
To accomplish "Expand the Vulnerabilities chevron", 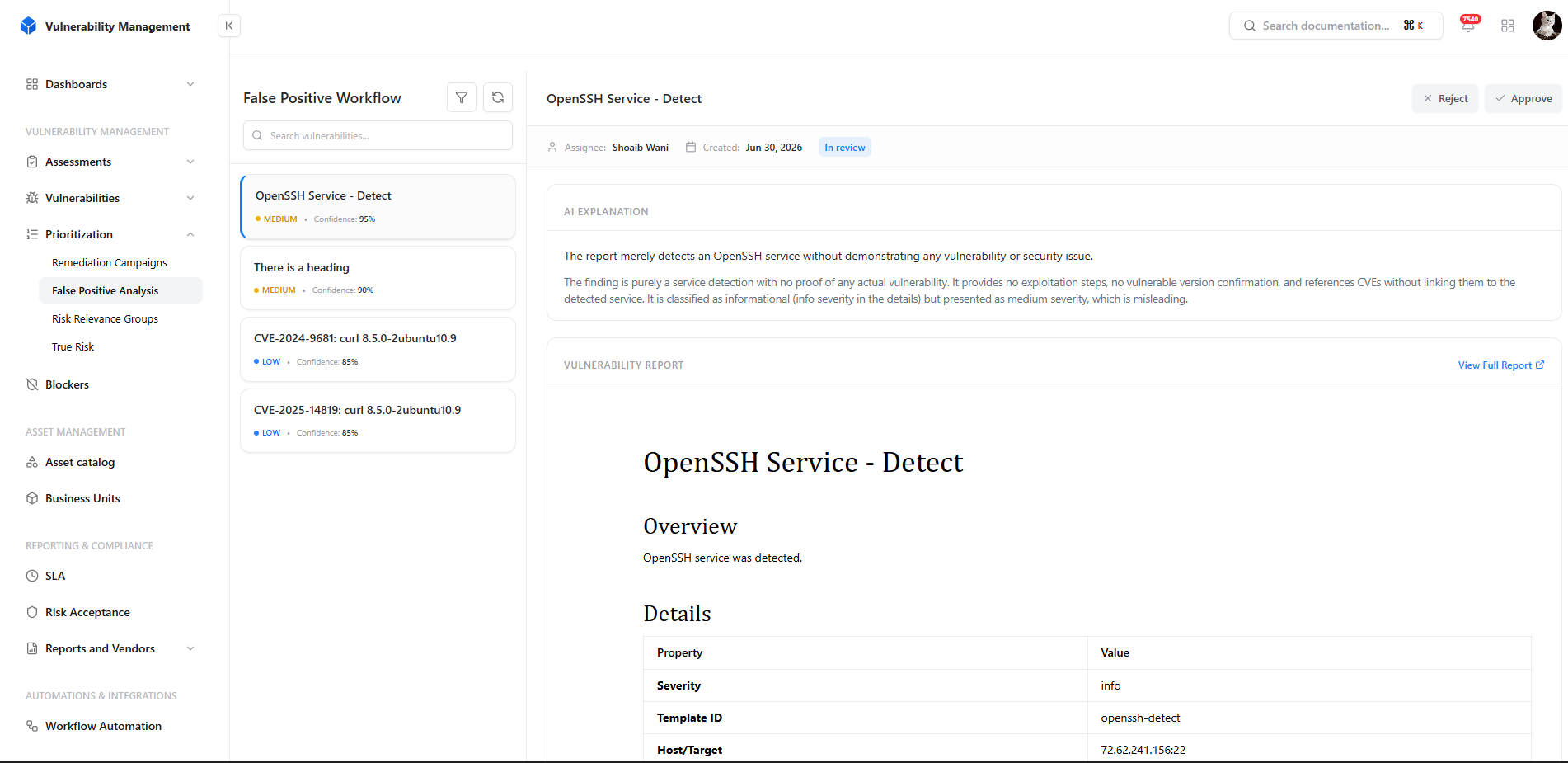I will coord(190,198).
